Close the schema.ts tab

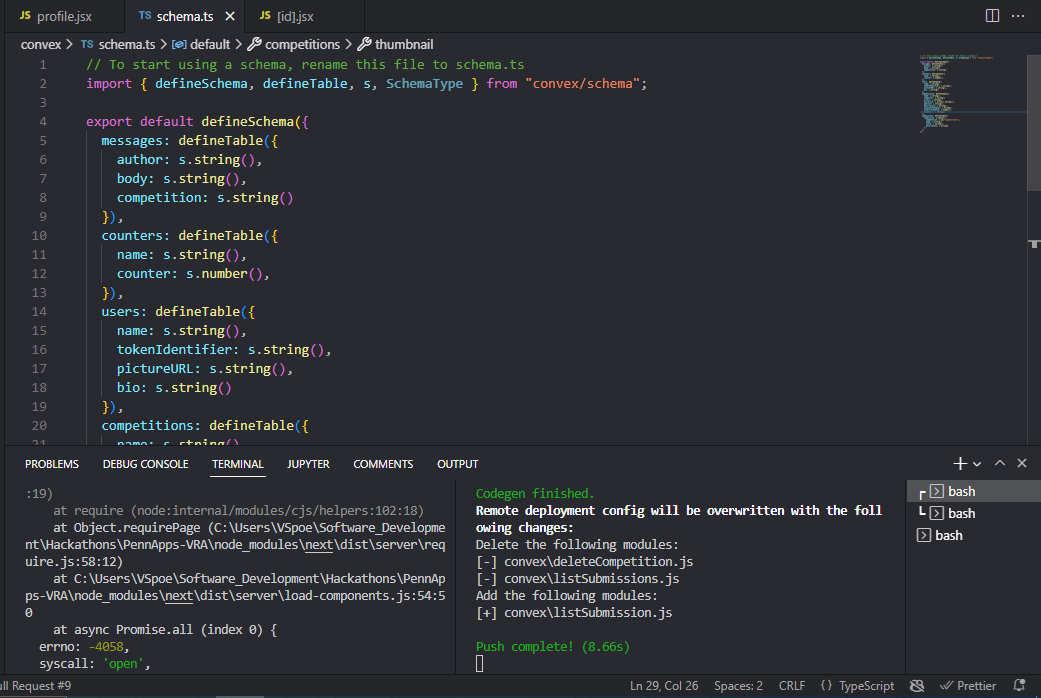[x=230, y=16]
